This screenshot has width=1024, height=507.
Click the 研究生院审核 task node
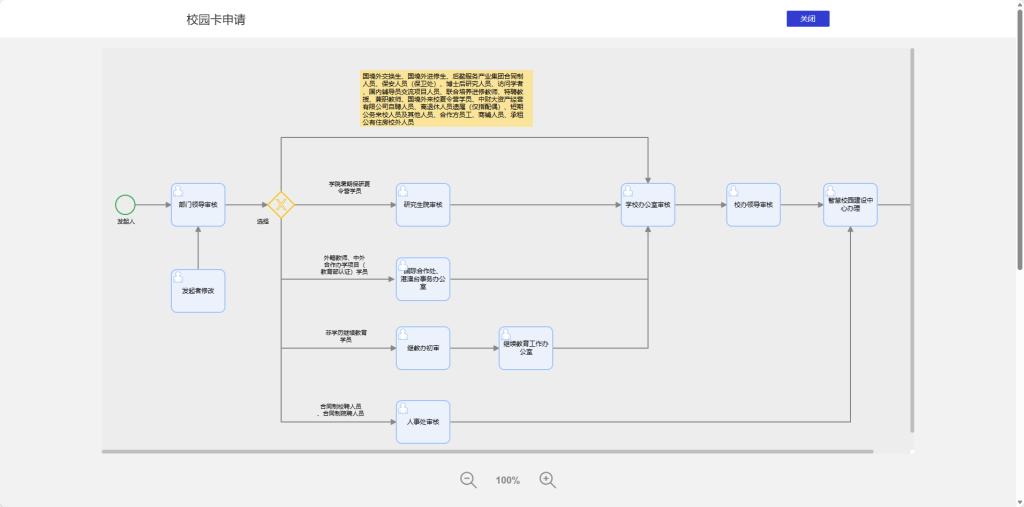pyautogui.click(x=423, y=205)
